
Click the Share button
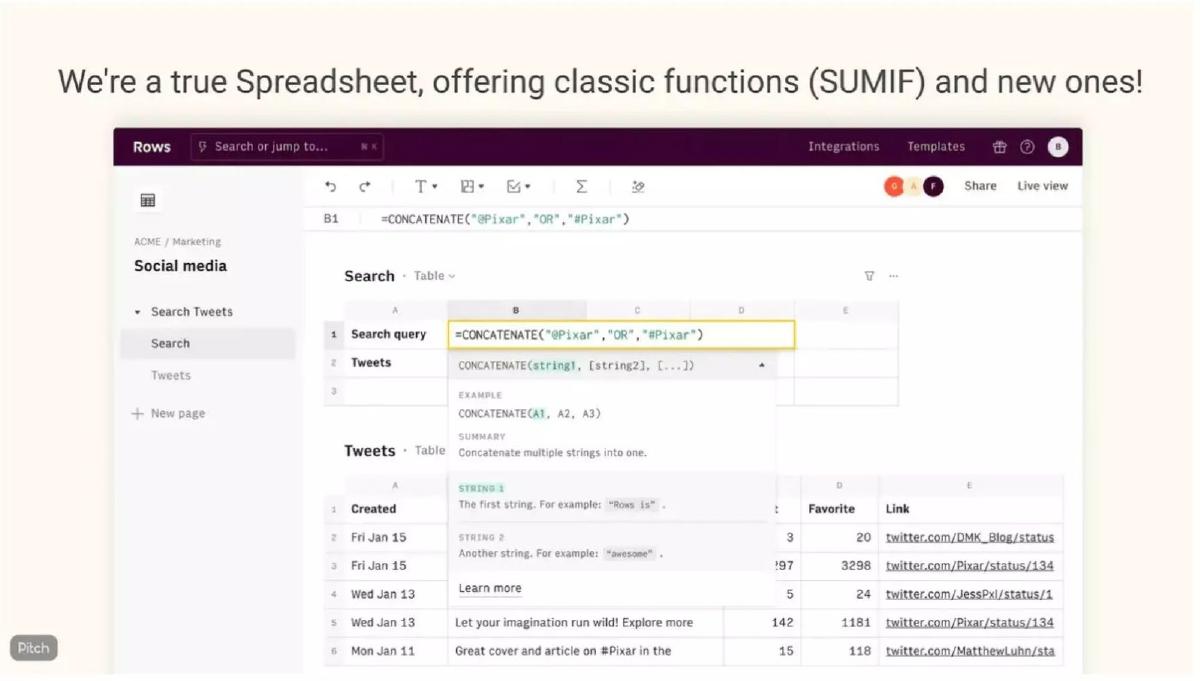pos(980,186)
